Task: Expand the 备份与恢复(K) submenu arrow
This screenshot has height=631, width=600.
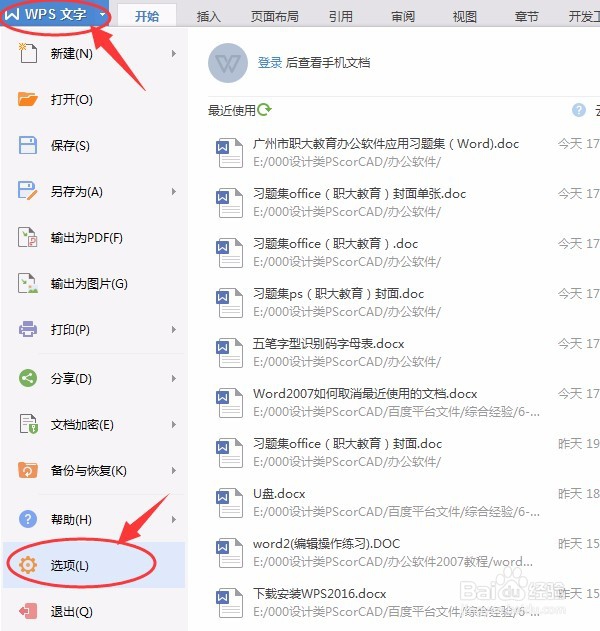Action: (173, 470)
